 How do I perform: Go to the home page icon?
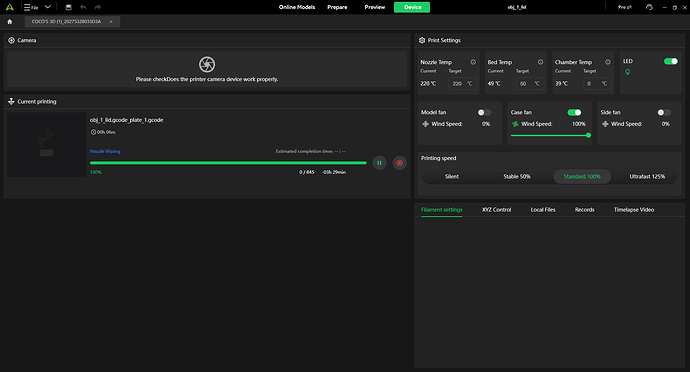[10, 22]
